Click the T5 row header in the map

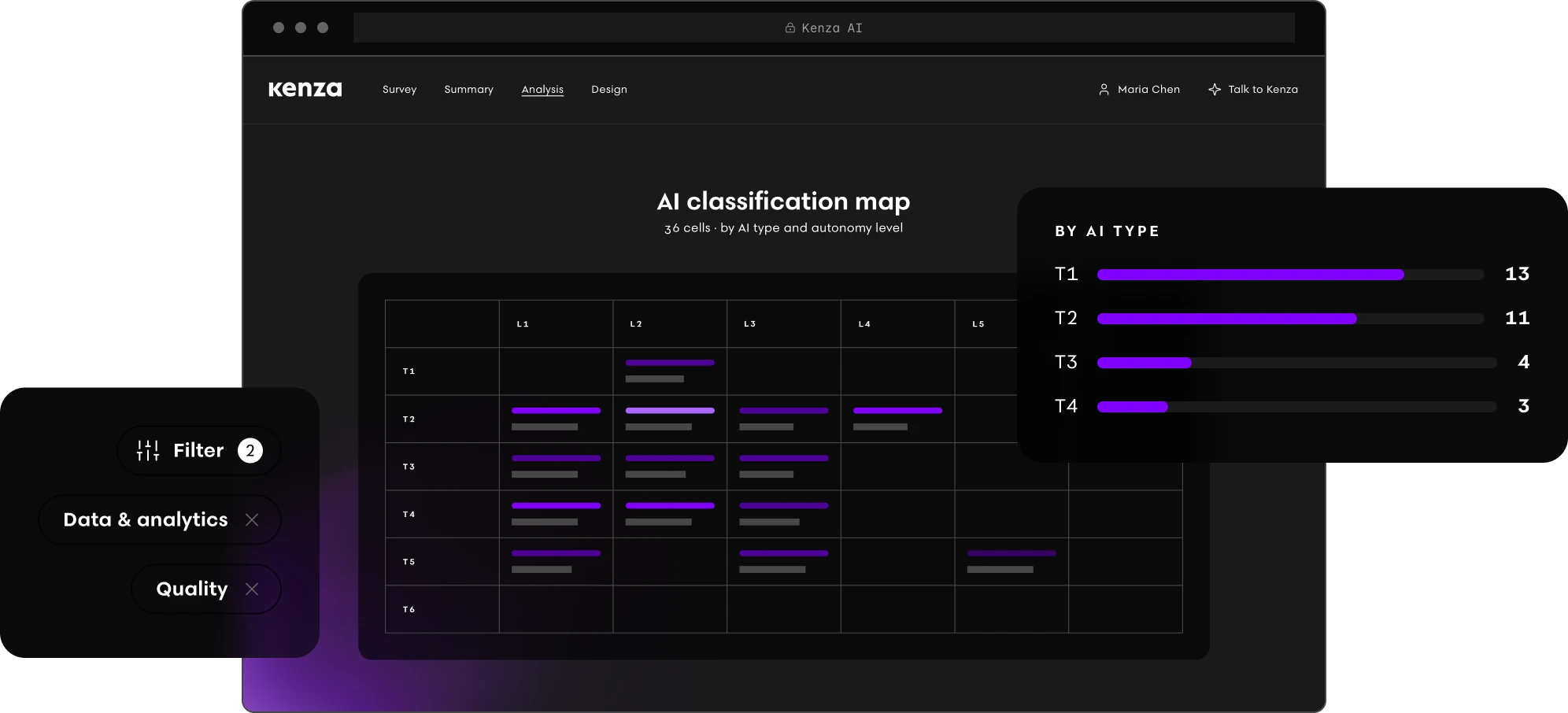442,562
